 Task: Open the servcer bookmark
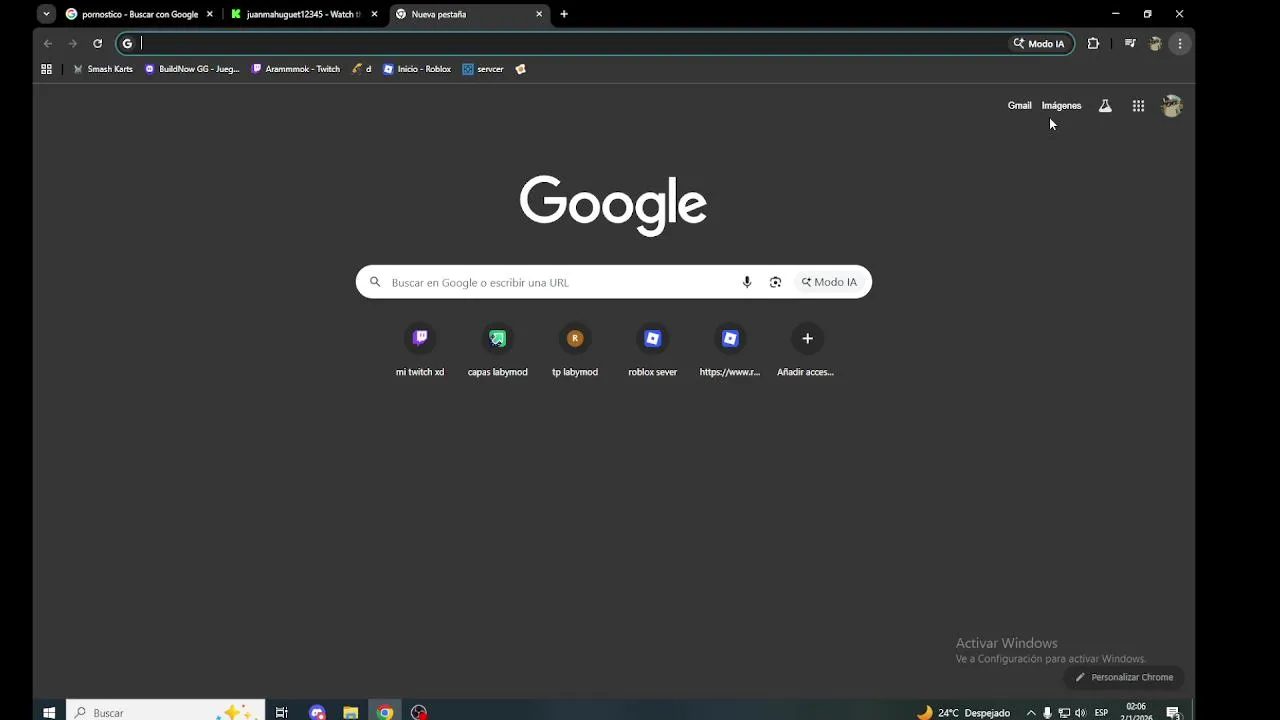pyautogui.click(x=483, y=69)
